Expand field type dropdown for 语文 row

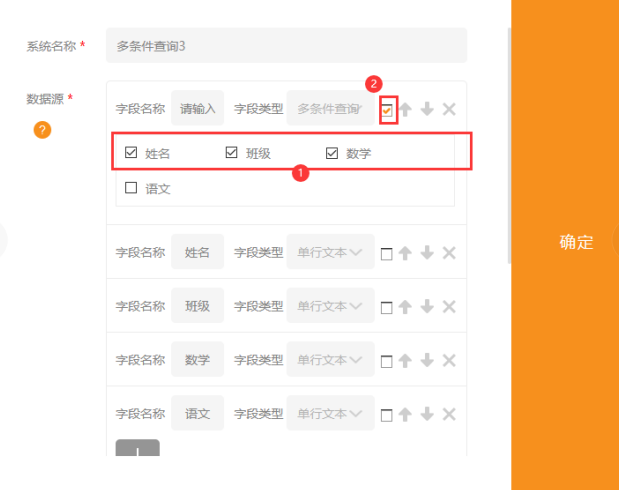[x=330, y=413]
